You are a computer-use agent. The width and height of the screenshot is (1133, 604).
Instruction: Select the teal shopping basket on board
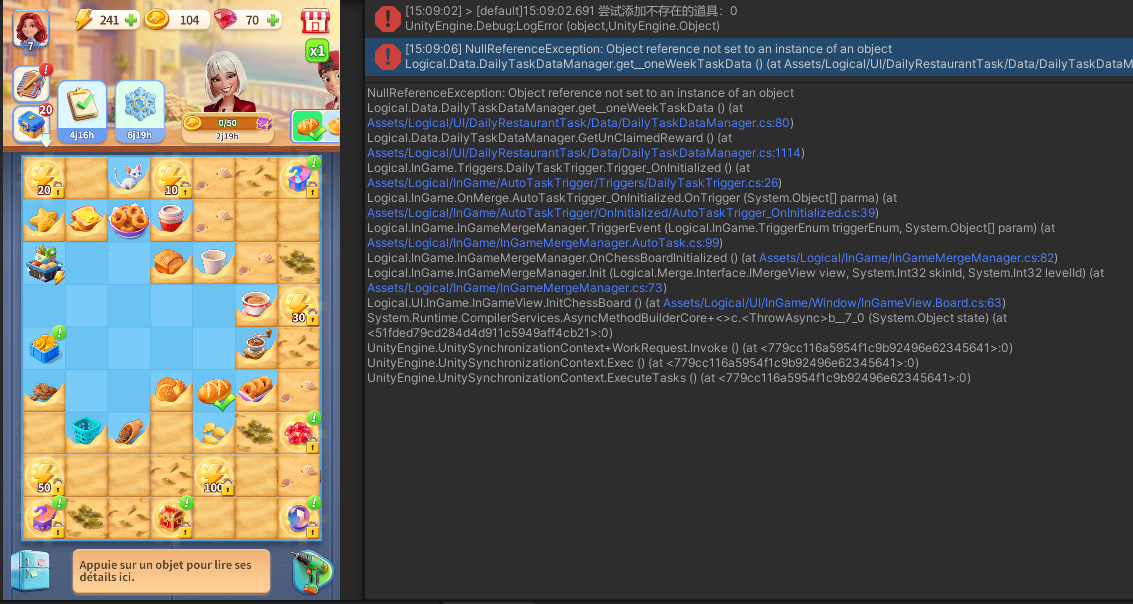[86, 431]
